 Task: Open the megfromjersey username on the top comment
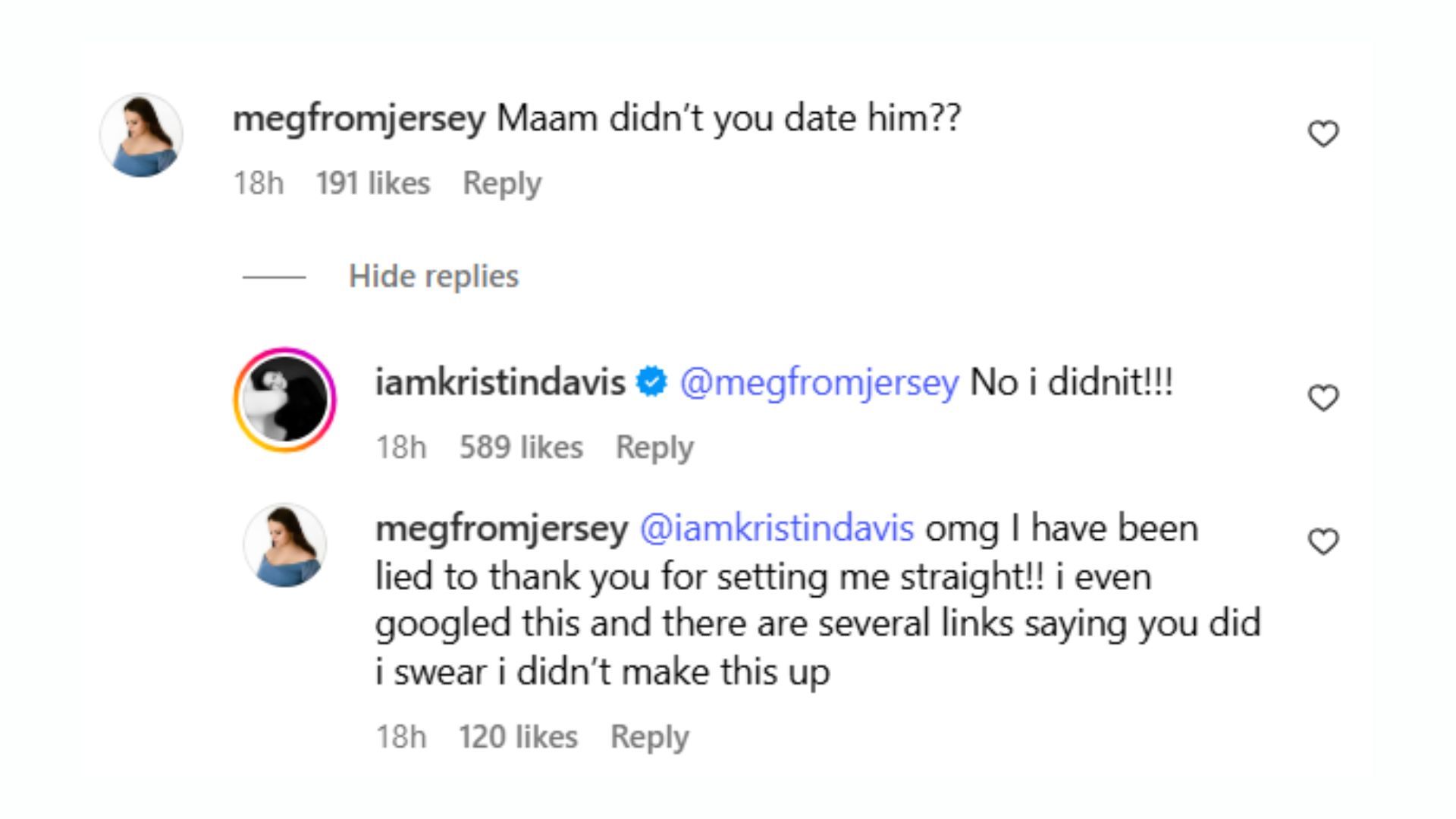click(359, 119)
